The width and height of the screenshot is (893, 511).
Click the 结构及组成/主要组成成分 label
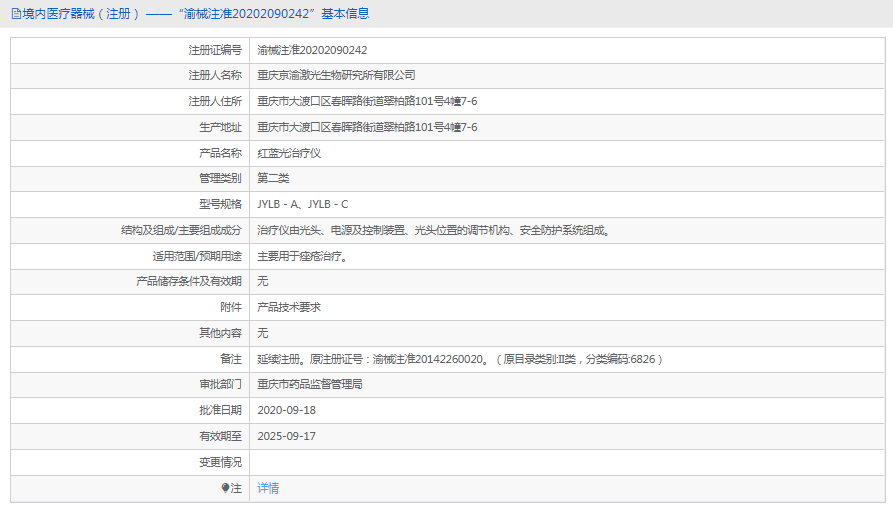(x=182, y=230)
